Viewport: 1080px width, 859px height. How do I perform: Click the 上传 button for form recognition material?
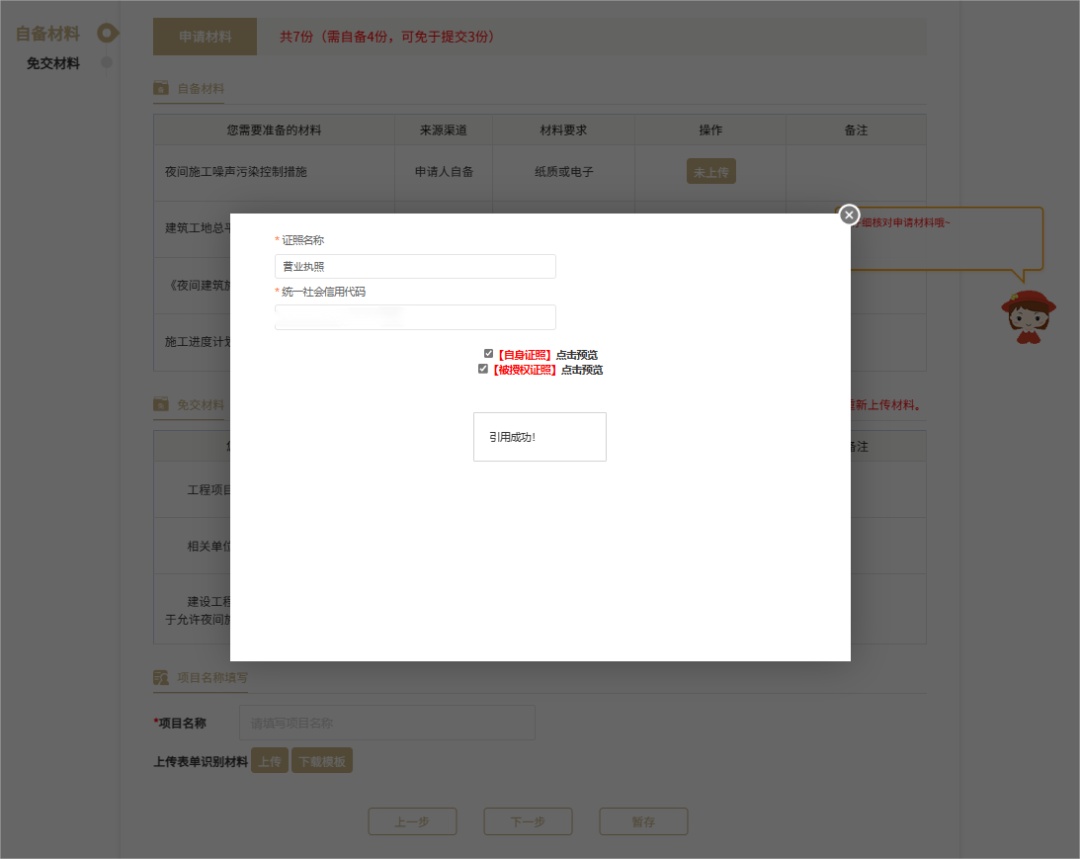269,761
